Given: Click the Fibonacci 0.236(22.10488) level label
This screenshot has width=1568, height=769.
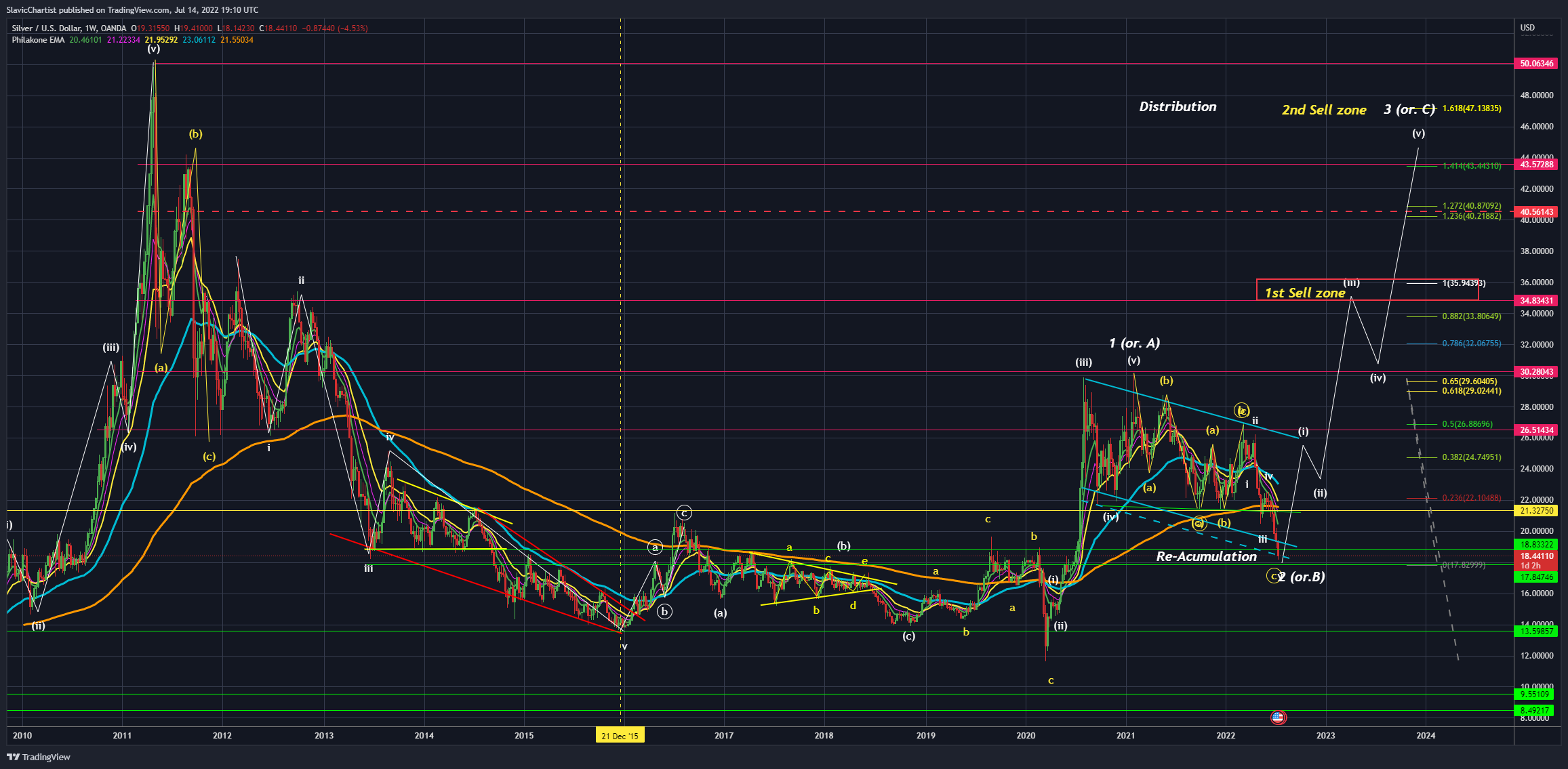Looking at the screenshot, I should click(1472, 498).
